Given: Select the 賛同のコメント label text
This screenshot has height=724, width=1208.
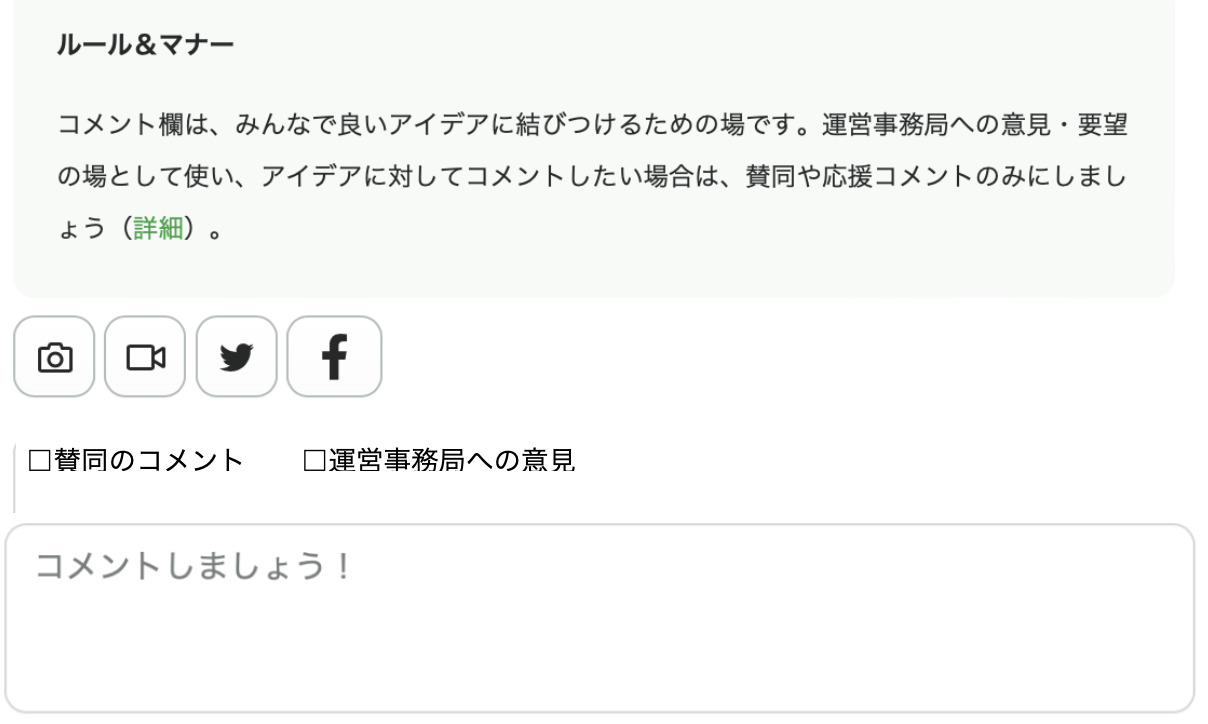Looking at the screenshot, I should pos(149,461).
